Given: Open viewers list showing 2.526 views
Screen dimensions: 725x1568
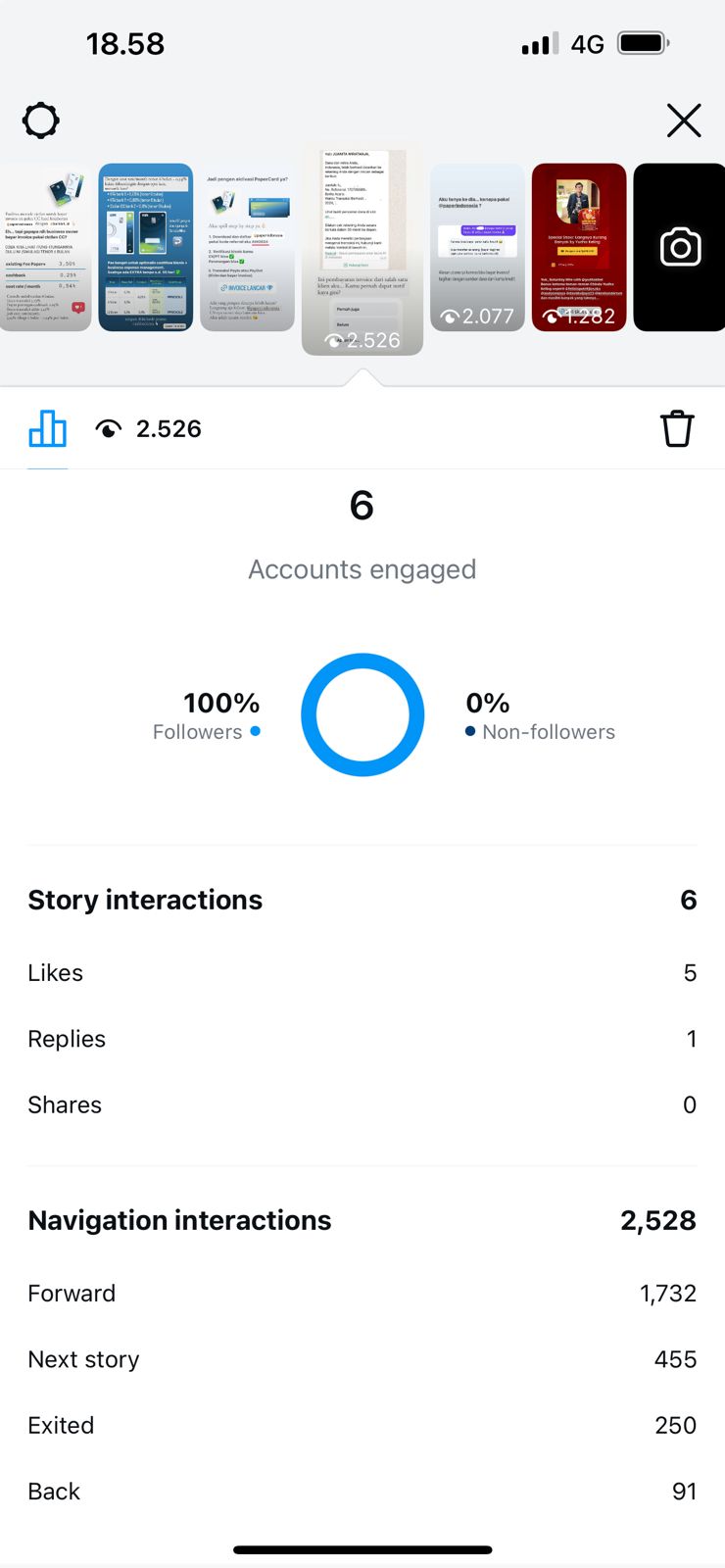Looking at the screenshot, I should click(149, 429).
